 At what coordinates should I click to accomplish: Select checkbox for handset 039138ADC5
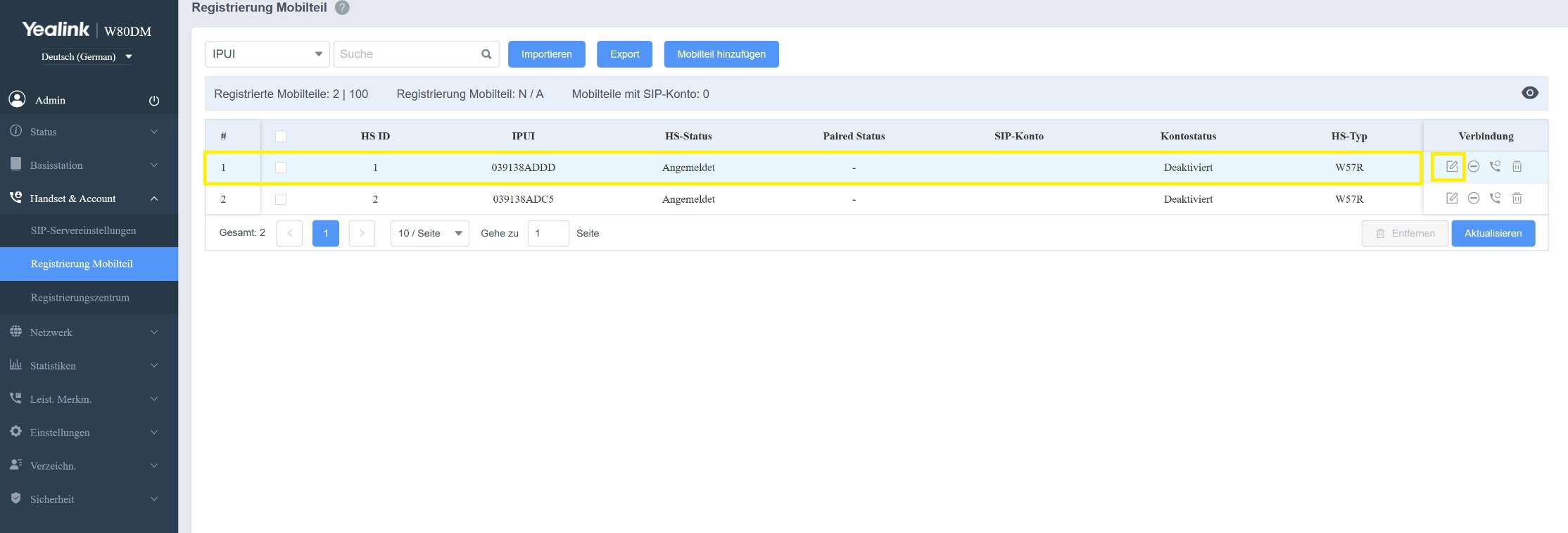281,199
